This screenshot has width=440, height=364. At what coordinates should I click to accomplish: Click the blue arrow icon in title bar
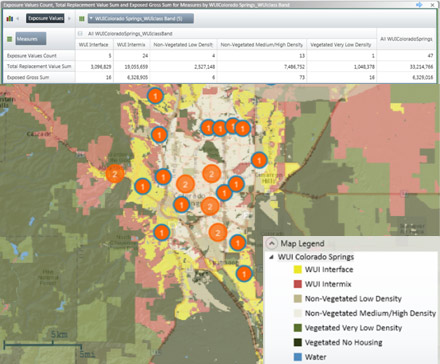[419, 5]
